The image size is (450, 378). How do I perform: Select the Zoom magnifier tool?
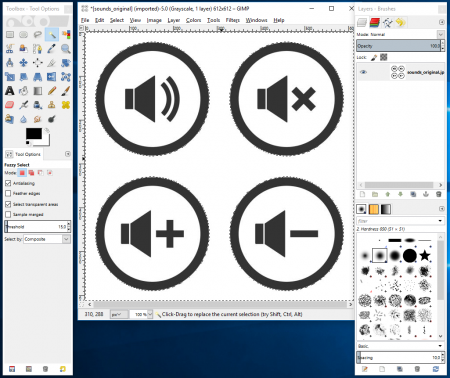pyautogui.click(x=66, y=49)
